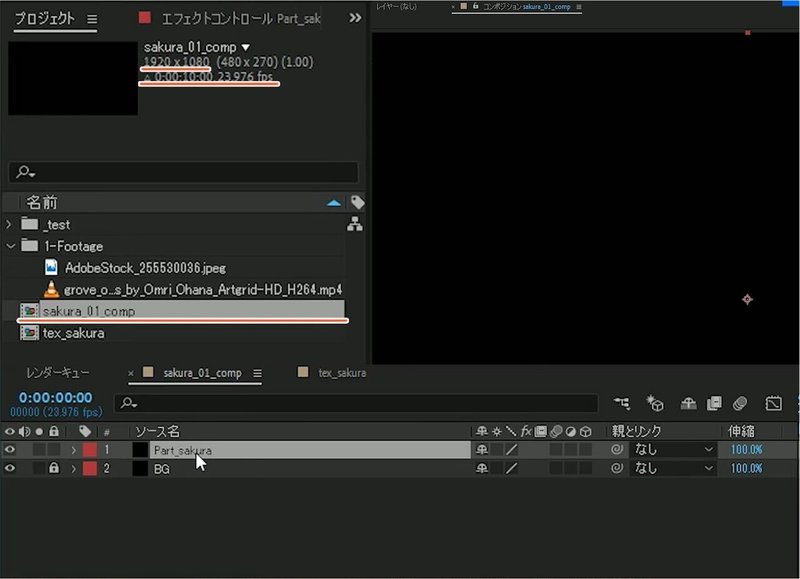Collapse the 1-Footage folder
The width and height of the screenshot is (800, 579).
coord(11,246)
